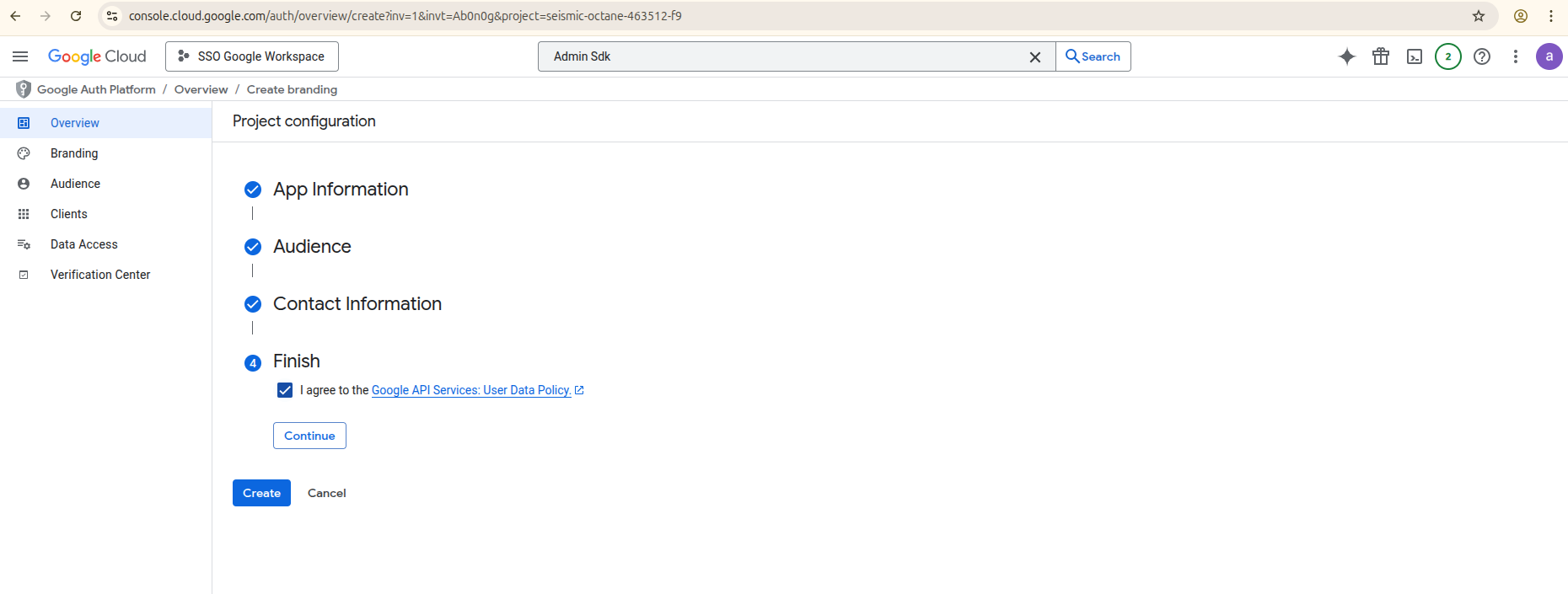Open Data Access in the sidebar
This screenshot has width=1568, height=594.
click(x=83, y=244)
